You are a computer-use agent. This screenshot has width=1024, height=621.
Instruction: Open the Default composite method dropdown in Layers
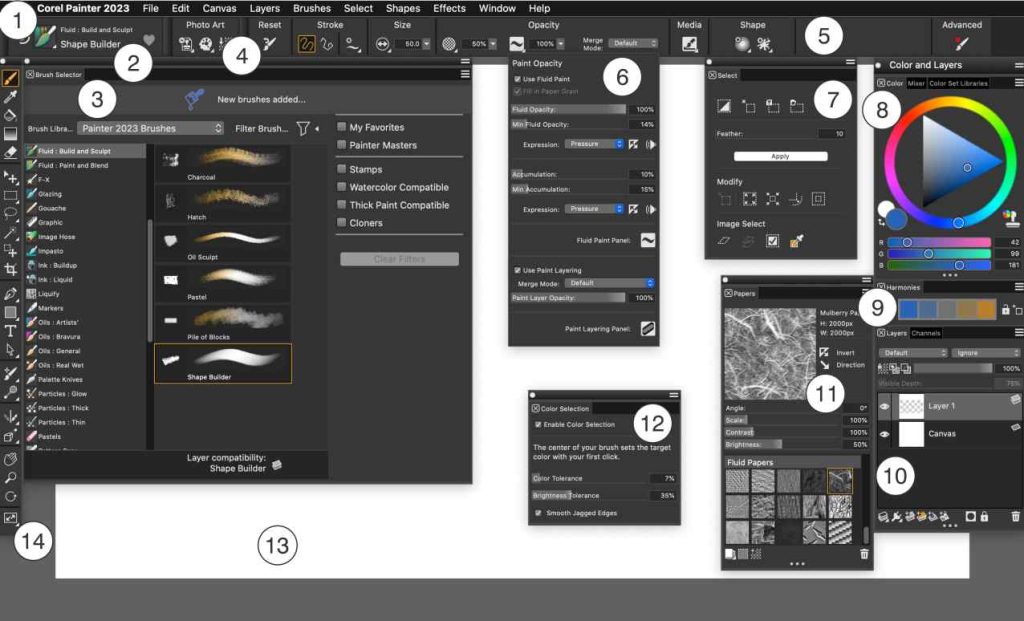[913, 353]
